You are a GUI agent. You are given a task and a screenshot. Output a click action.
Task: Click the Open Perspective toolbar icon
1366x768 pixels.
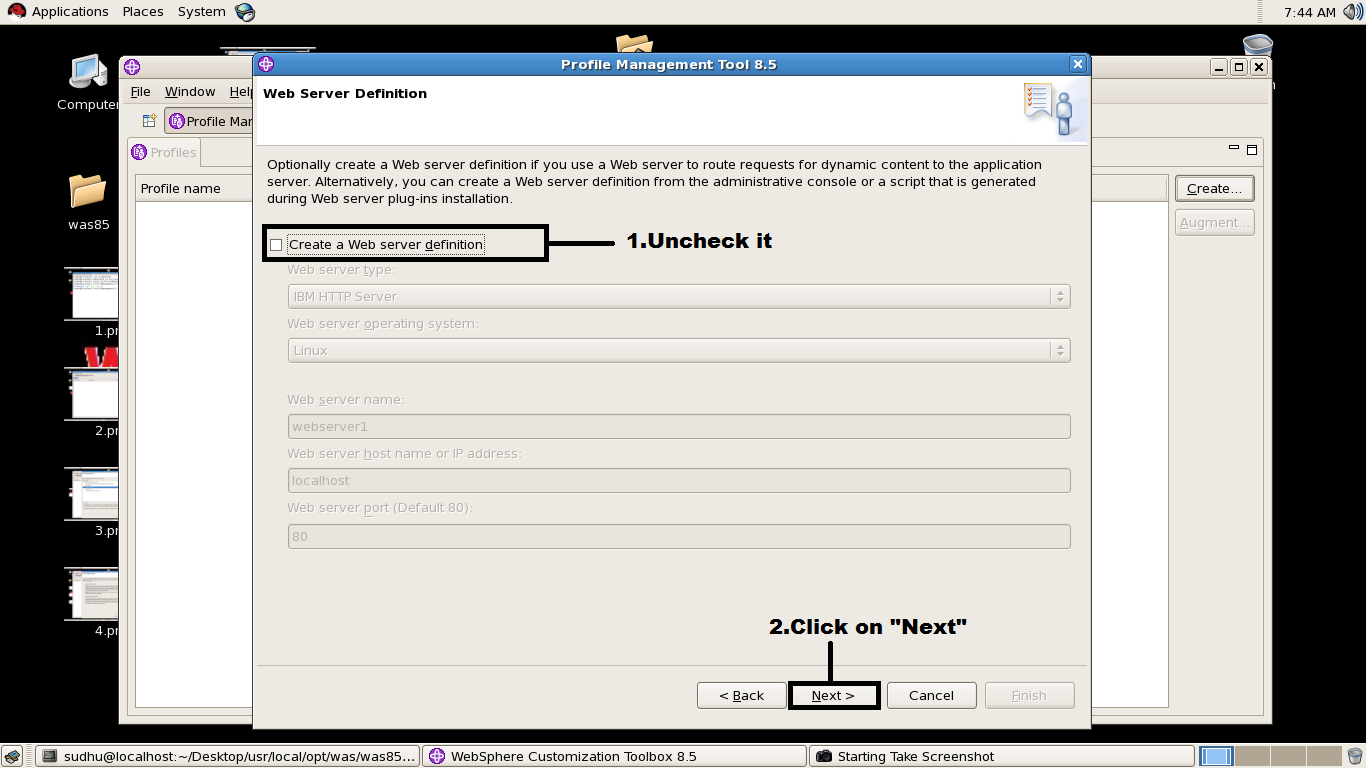pyautogui.click(x=147, y=120)
